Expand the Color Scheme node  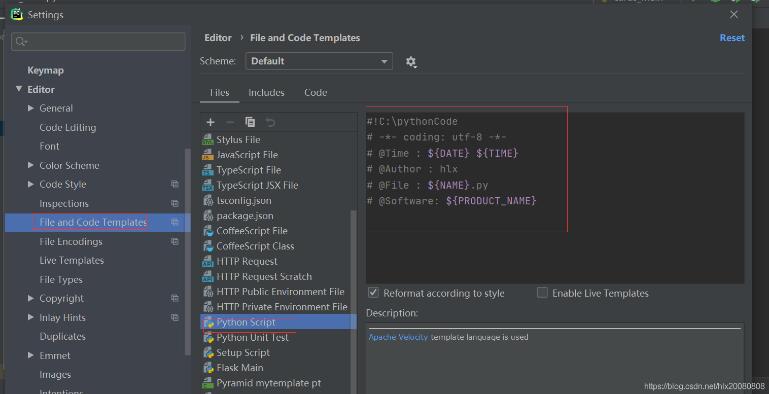30,165
